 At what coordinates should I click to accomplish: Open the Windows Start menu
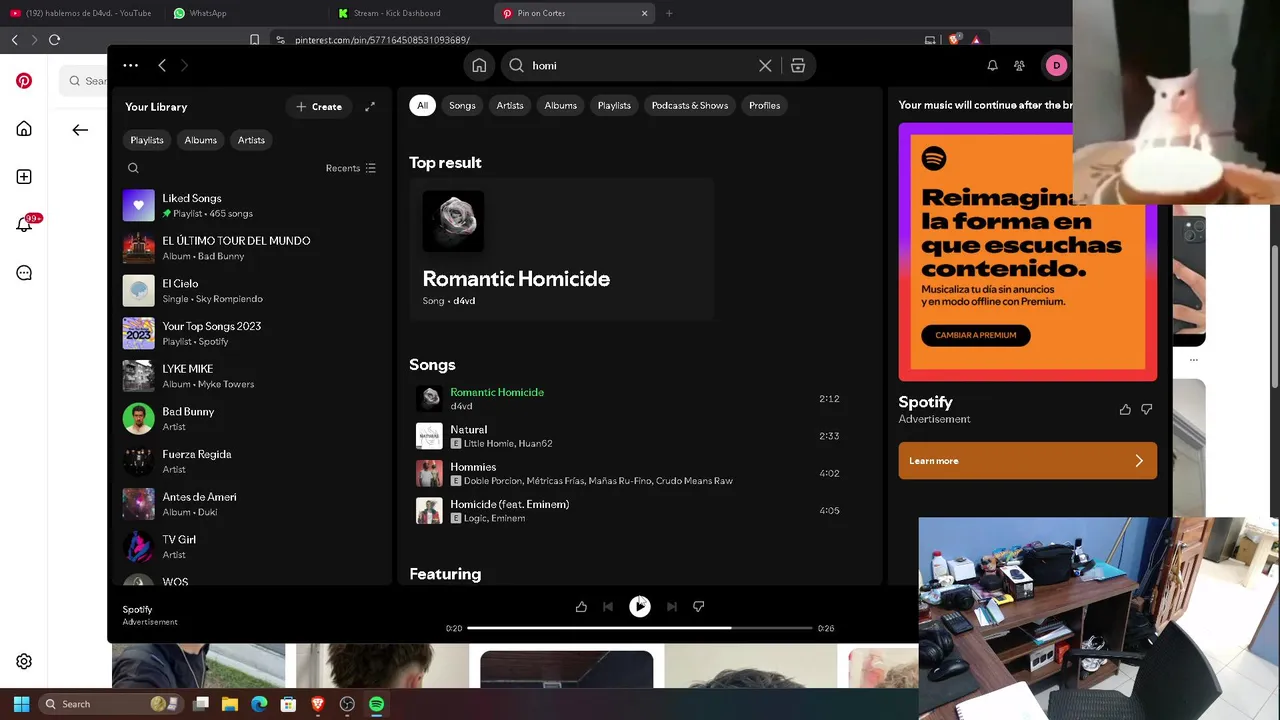(x=22, y=704)
